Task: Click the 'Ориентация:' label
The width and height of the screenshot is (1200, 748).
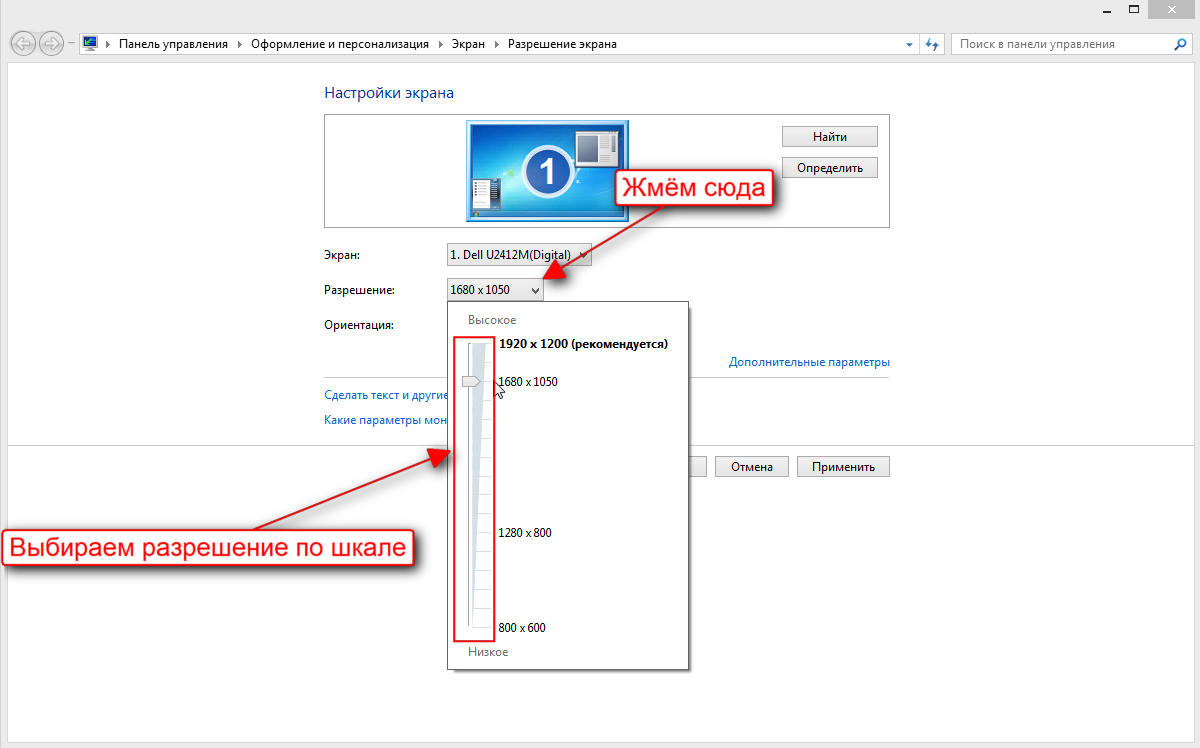Action: coord(359,324)
